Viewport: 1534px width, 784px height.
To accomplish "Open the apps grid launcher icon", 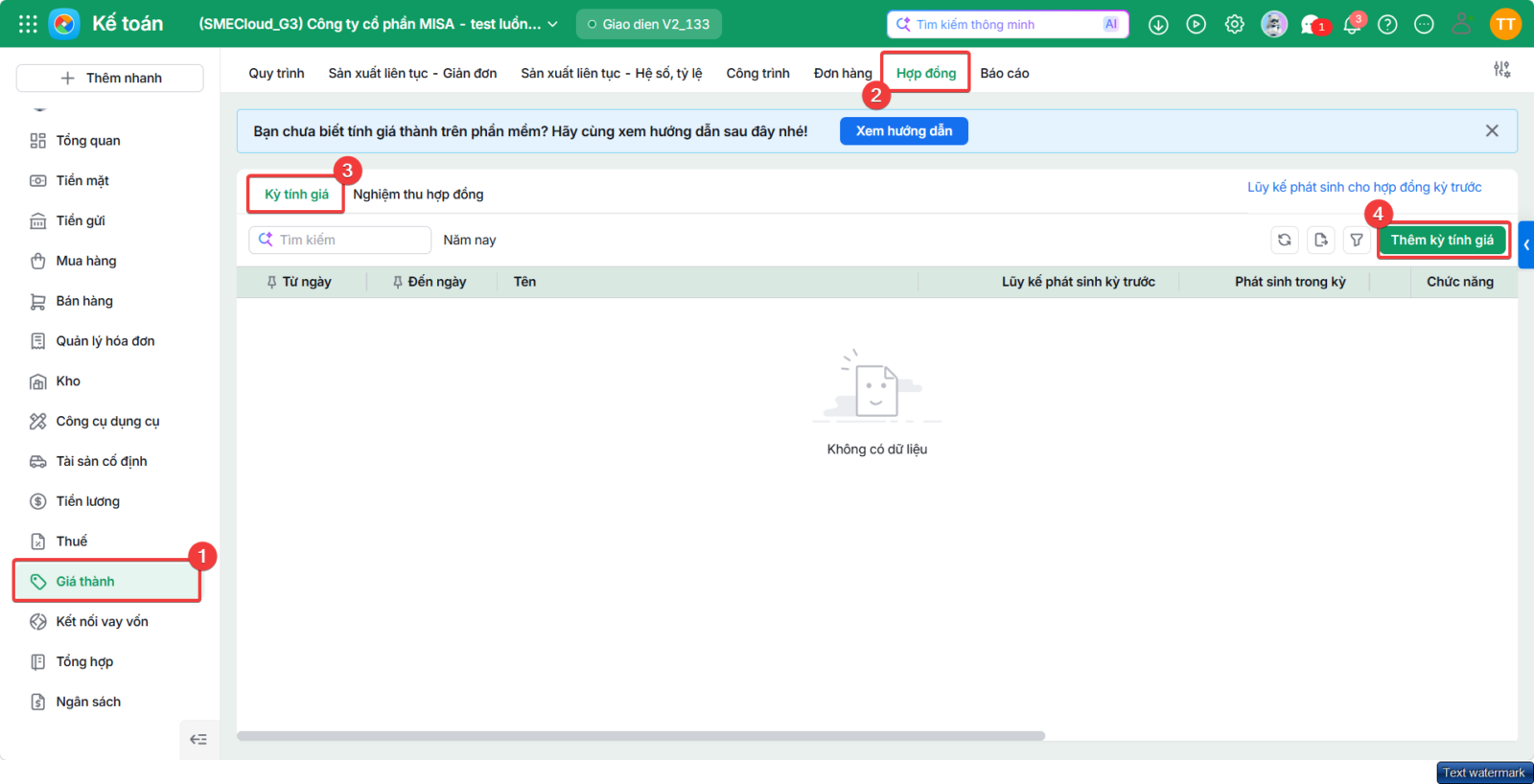I will (28, 24).
